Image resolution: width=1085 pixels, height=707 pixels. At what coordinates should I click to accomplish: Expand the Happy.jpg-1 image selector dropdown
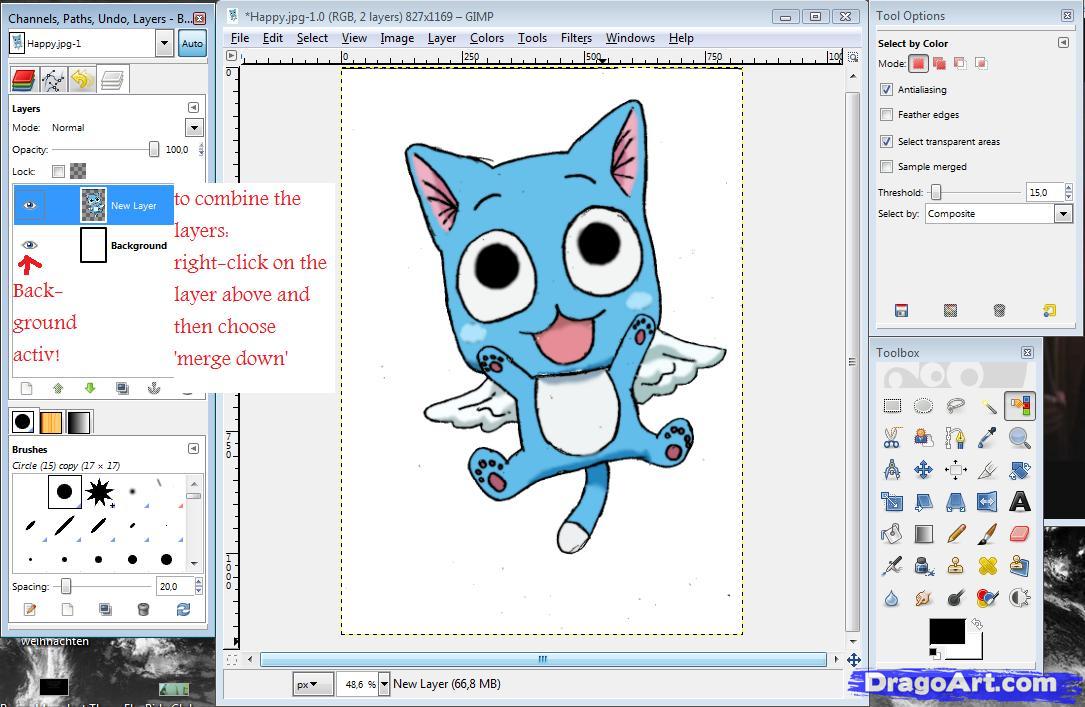tap(164, 43)
